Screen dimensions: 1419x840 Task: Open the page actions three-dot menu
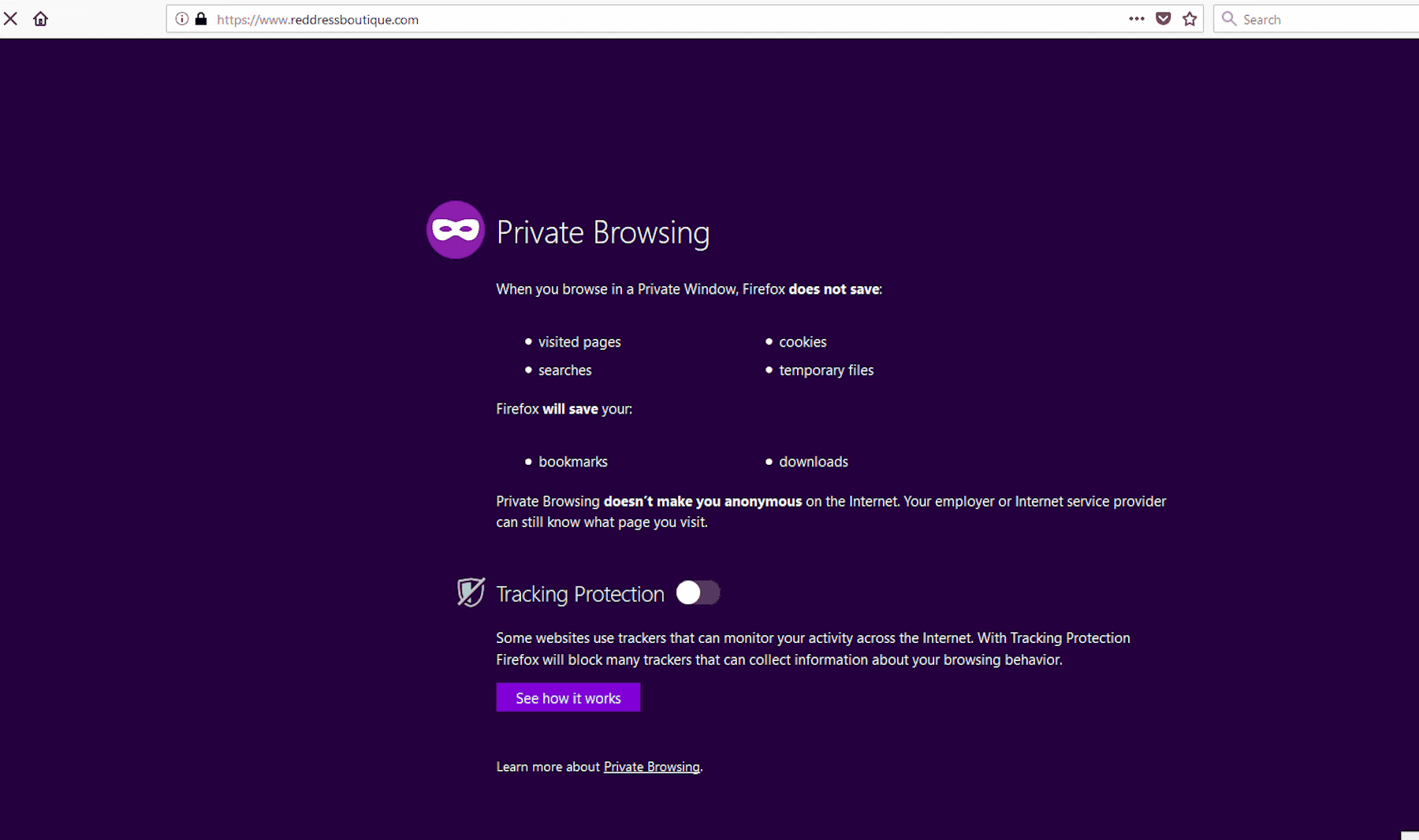(x=1136, y=19)
